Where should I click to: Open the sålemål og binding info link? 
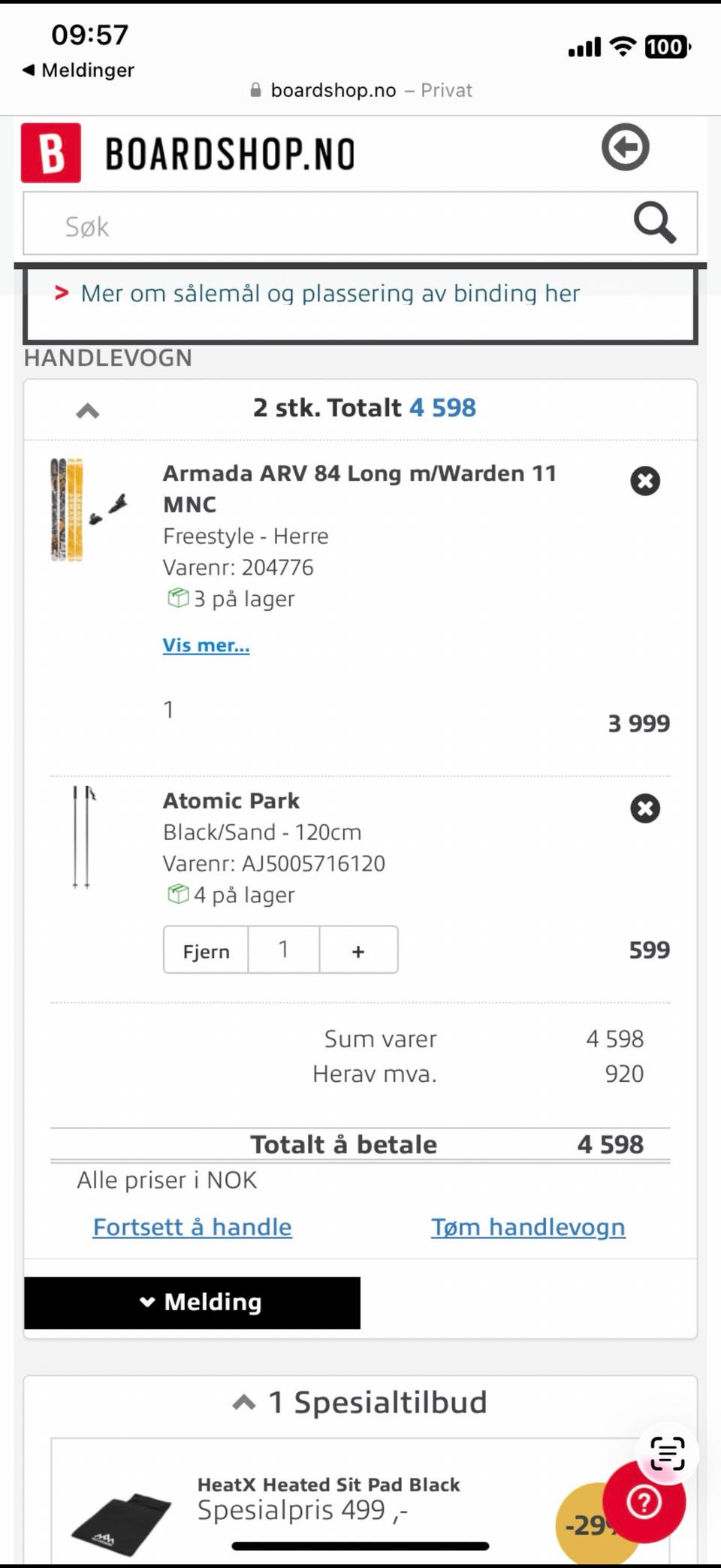(x=330, y=293)
